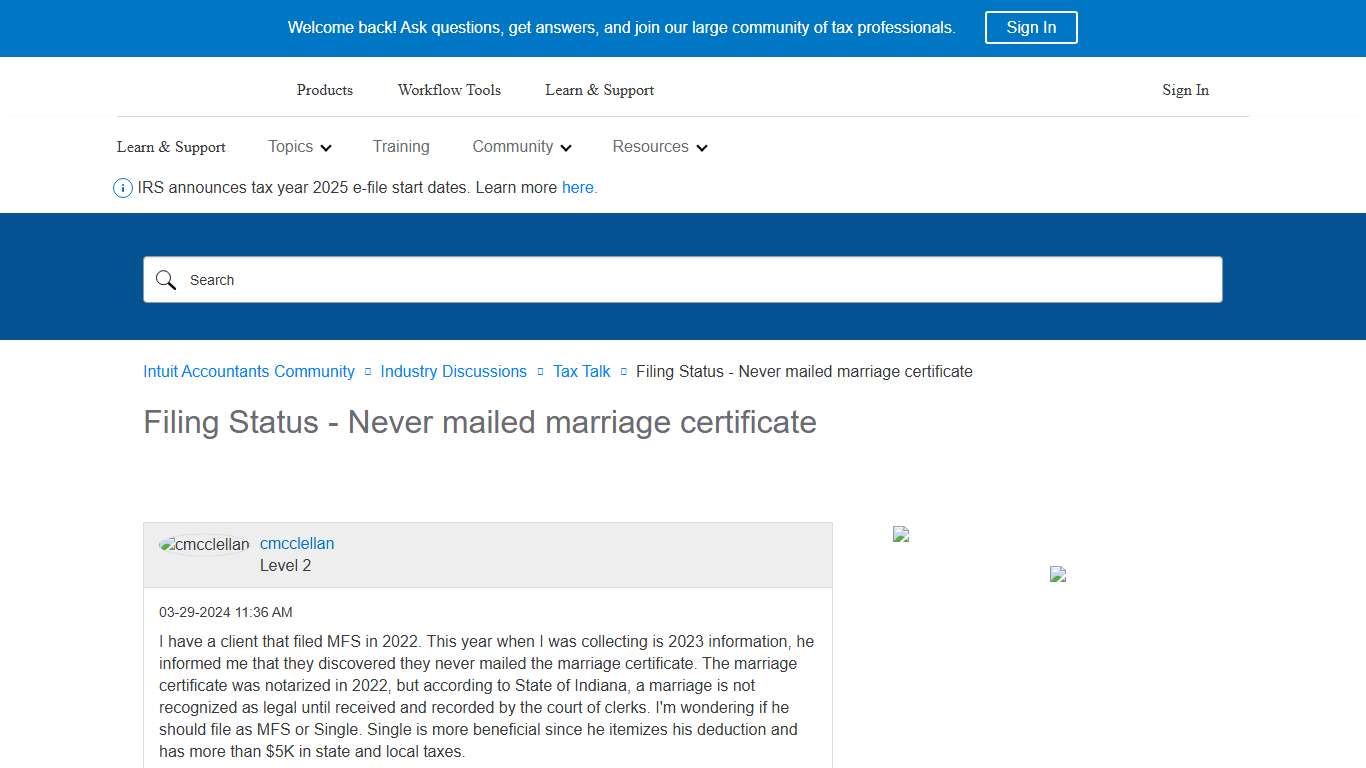The height and width of the screenshot is (768, 1366).
Task: Open the Workflow Tools menu
Action: point(449,90)
